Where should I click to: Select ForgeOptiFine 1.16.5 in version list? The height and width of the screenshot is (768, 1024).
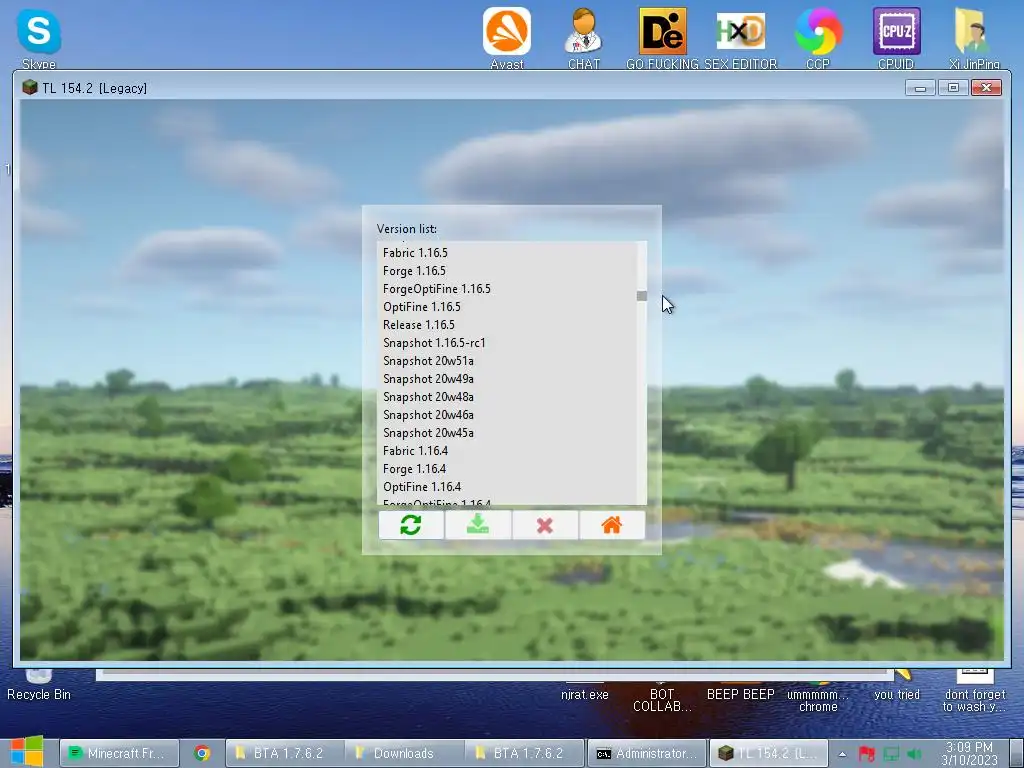pos(507,289)
